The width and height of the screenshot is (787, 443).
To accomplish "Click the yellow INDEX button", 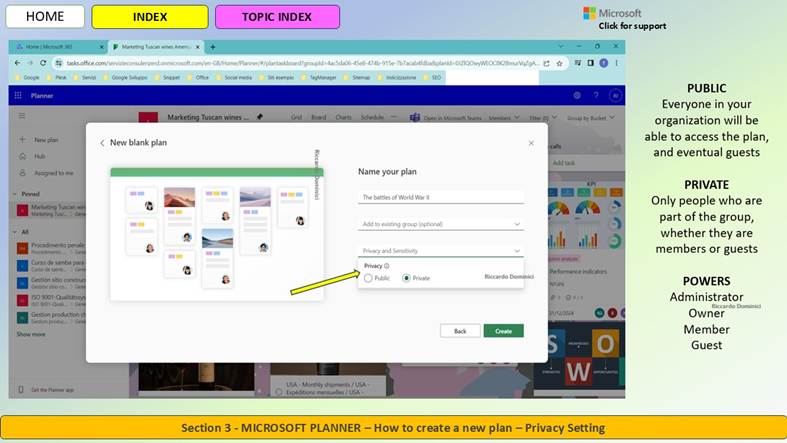I will pos(150,17).
